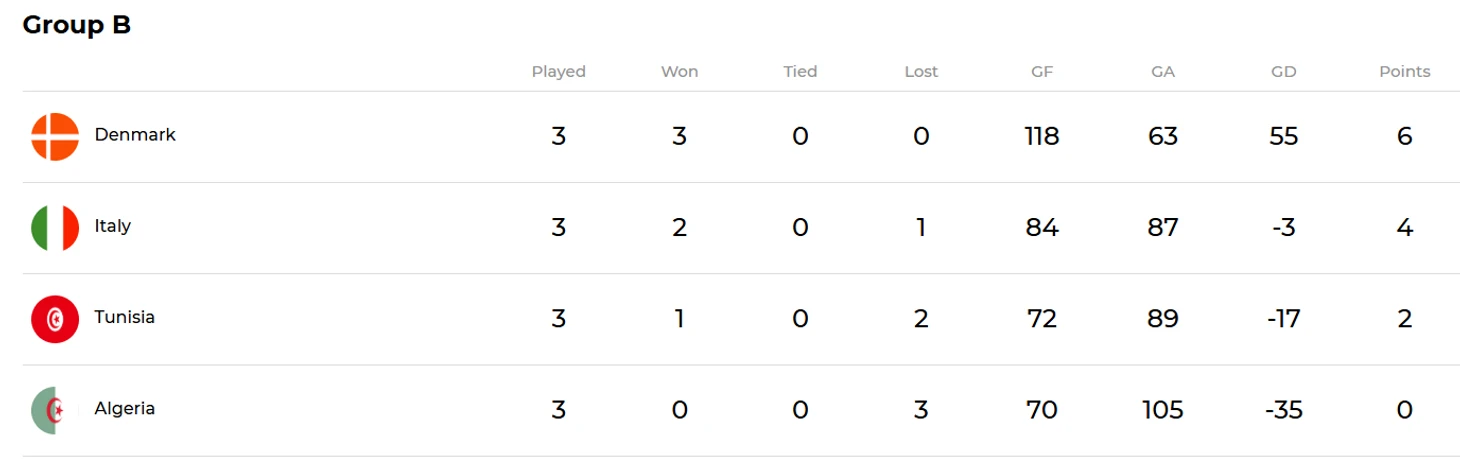
Task: Click the Tunisia flag icon
Action: pos(55,319)
